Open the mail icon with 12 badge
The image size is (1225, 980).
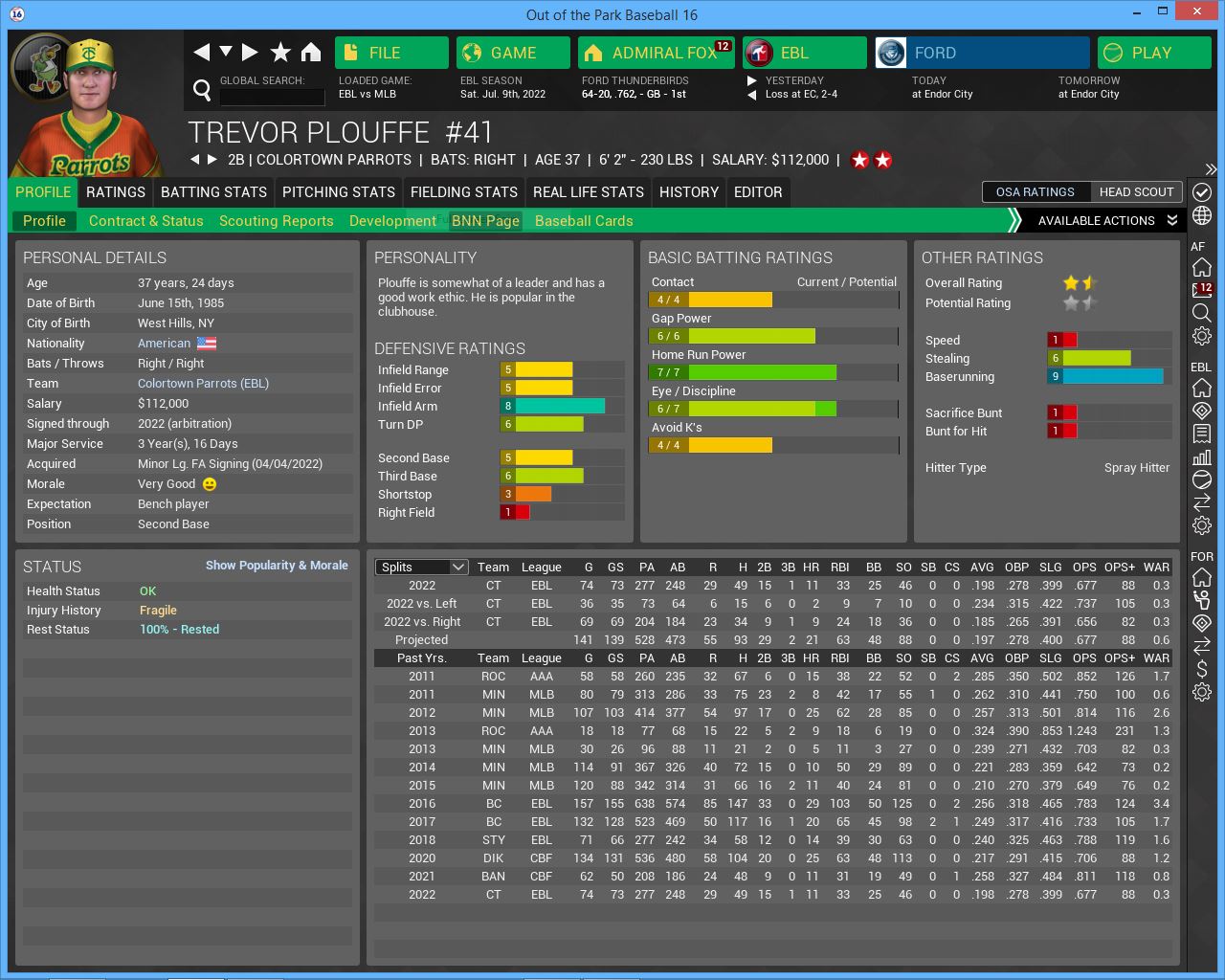[x=1202, y=290]
